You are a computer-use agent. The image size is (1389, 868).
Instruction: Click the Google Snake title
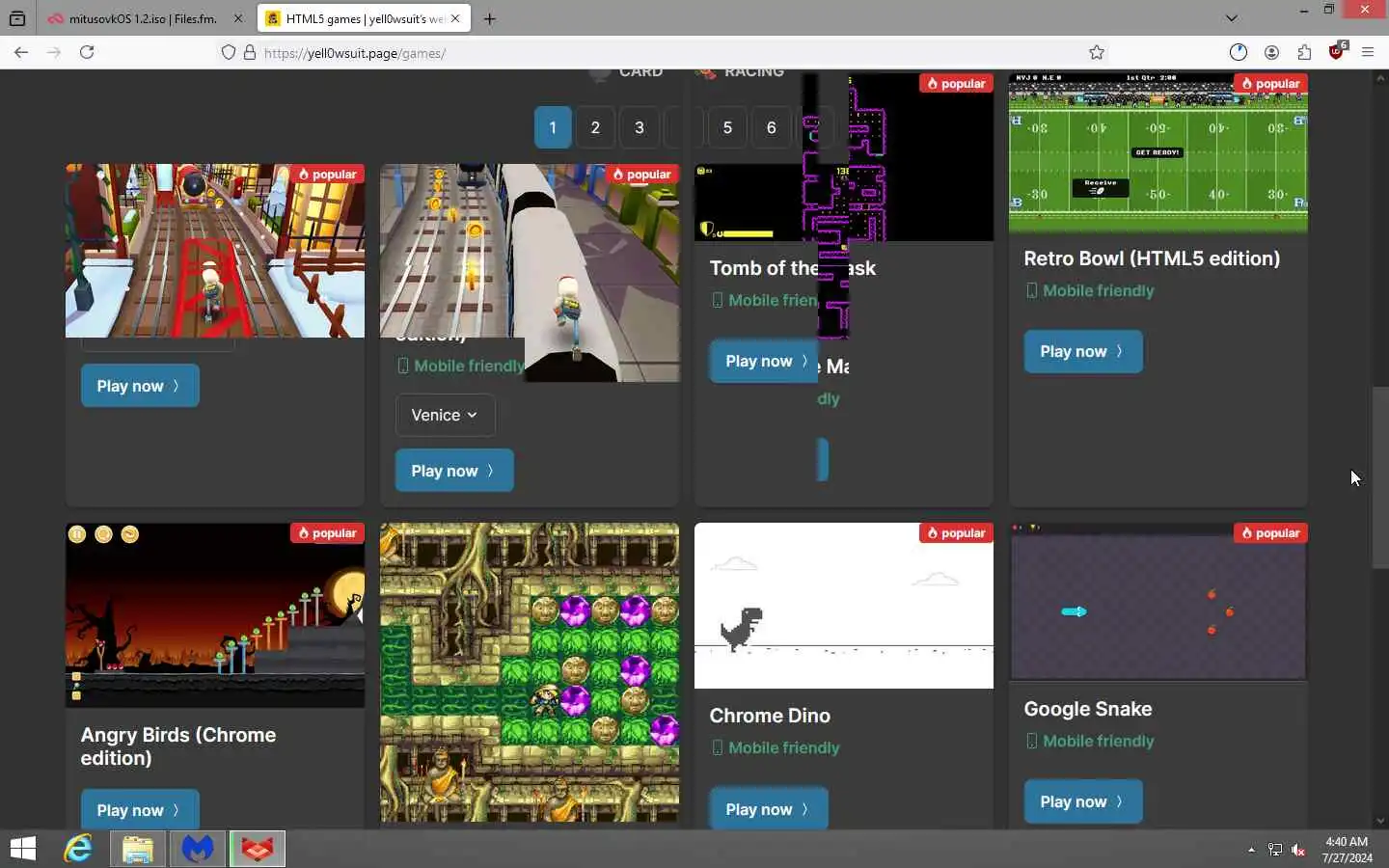(x=1088, y=709)
